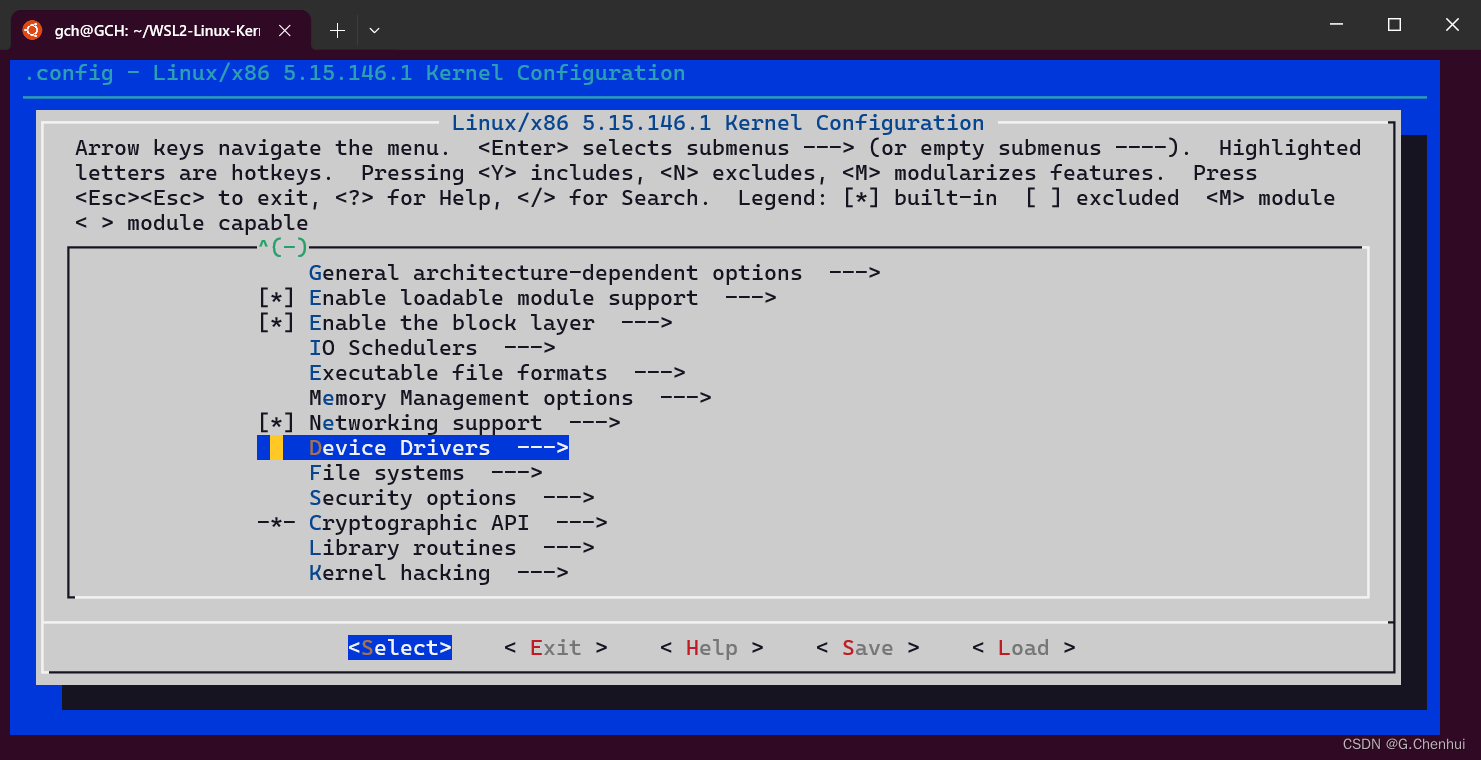Image resolution: width=1481 pixels, height=760 pixels.
Task: Click the '.config - Linux/x86 5.15.146.1' title text
Action: point(218,73)
